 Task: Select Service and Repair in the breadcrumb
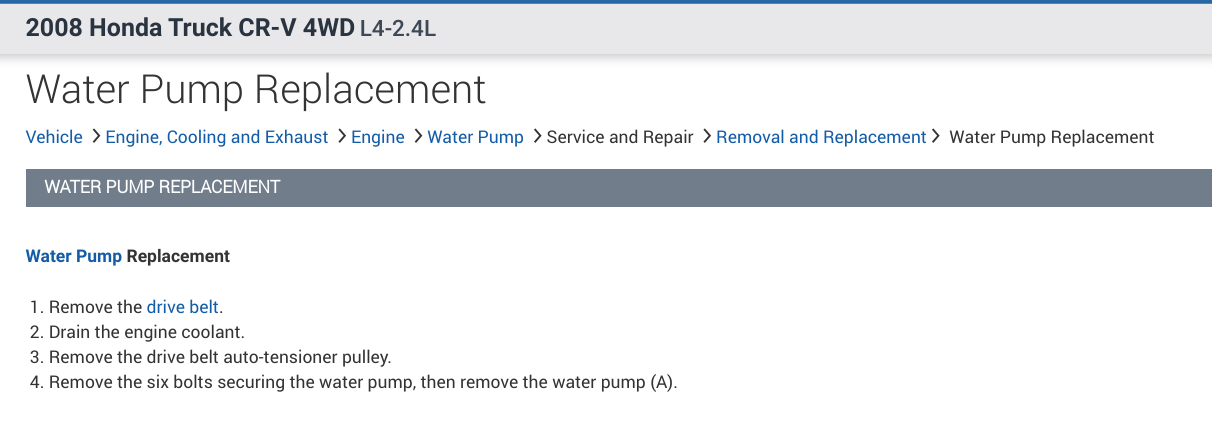click(x=619, y=137)
